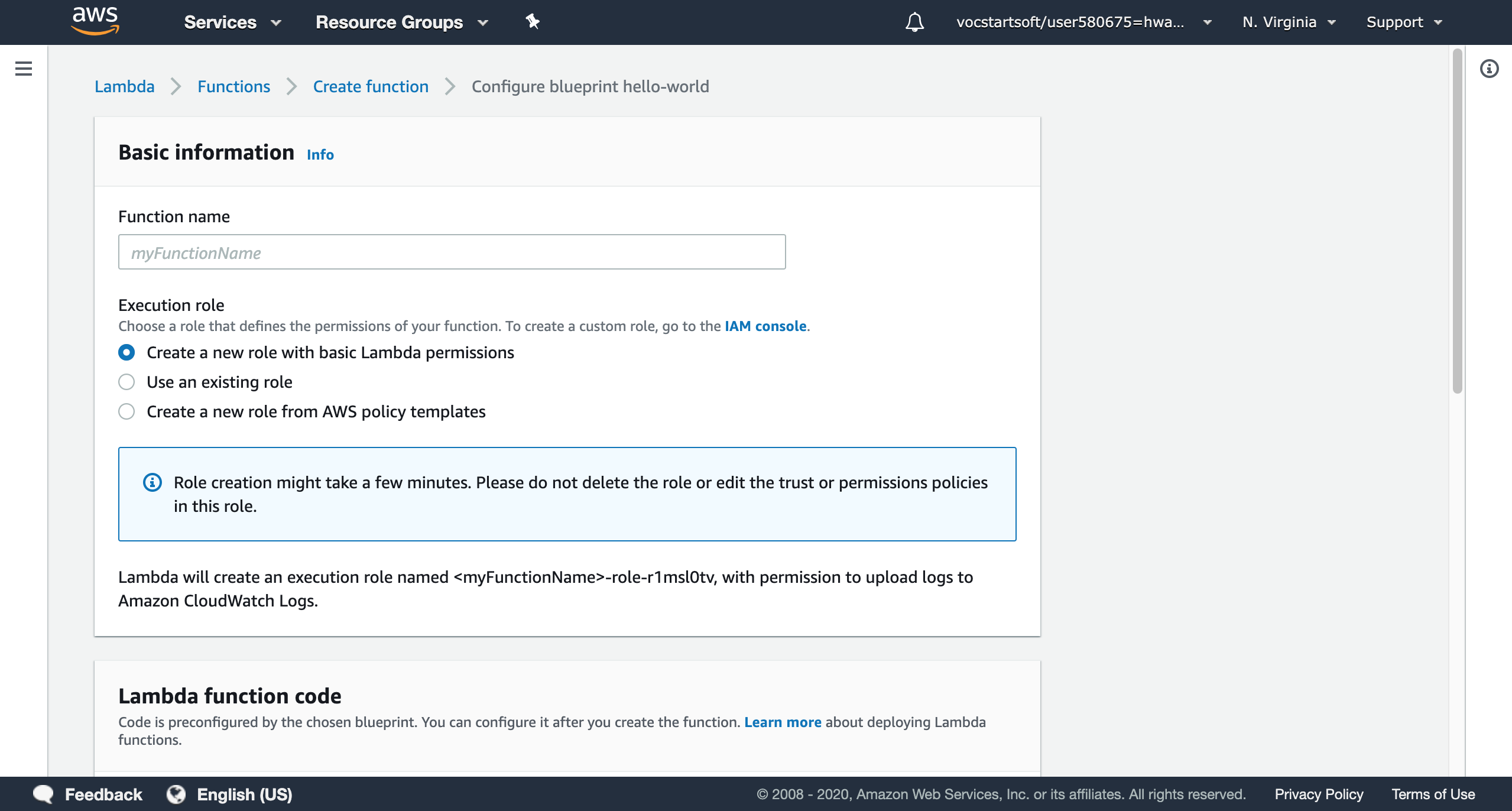1512x811 pixels.
Task: Open the N. Virginia region selector
Action: (x=1289, y=22)
